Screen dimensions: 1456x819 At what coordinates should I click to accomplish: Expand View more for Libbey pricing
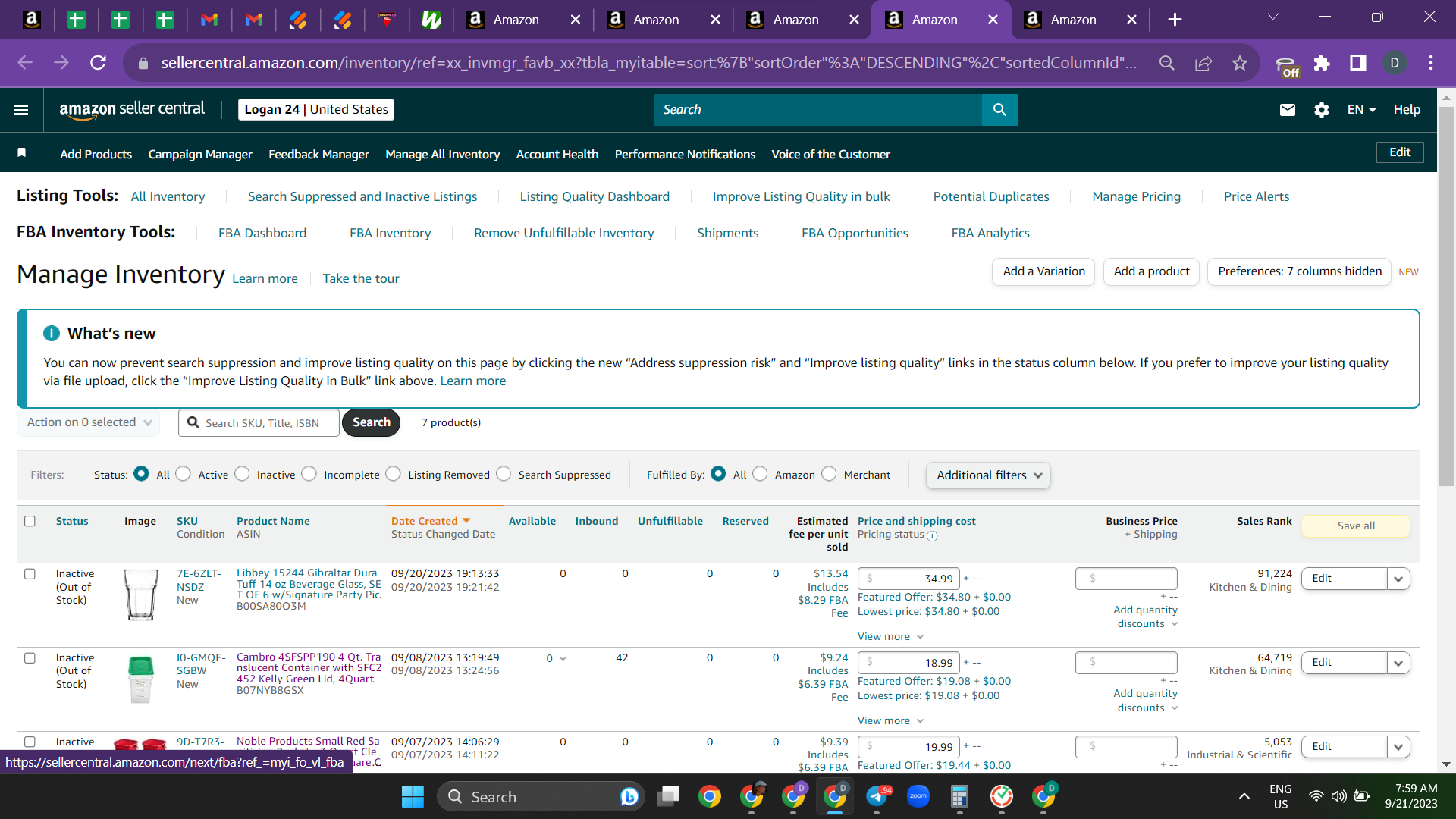pos(890,636)
